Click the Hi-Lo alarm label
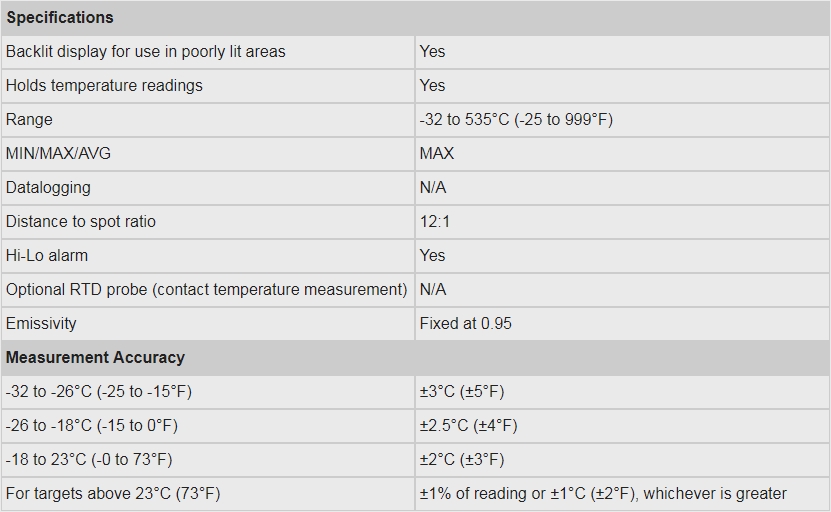 tap(47, 255)
